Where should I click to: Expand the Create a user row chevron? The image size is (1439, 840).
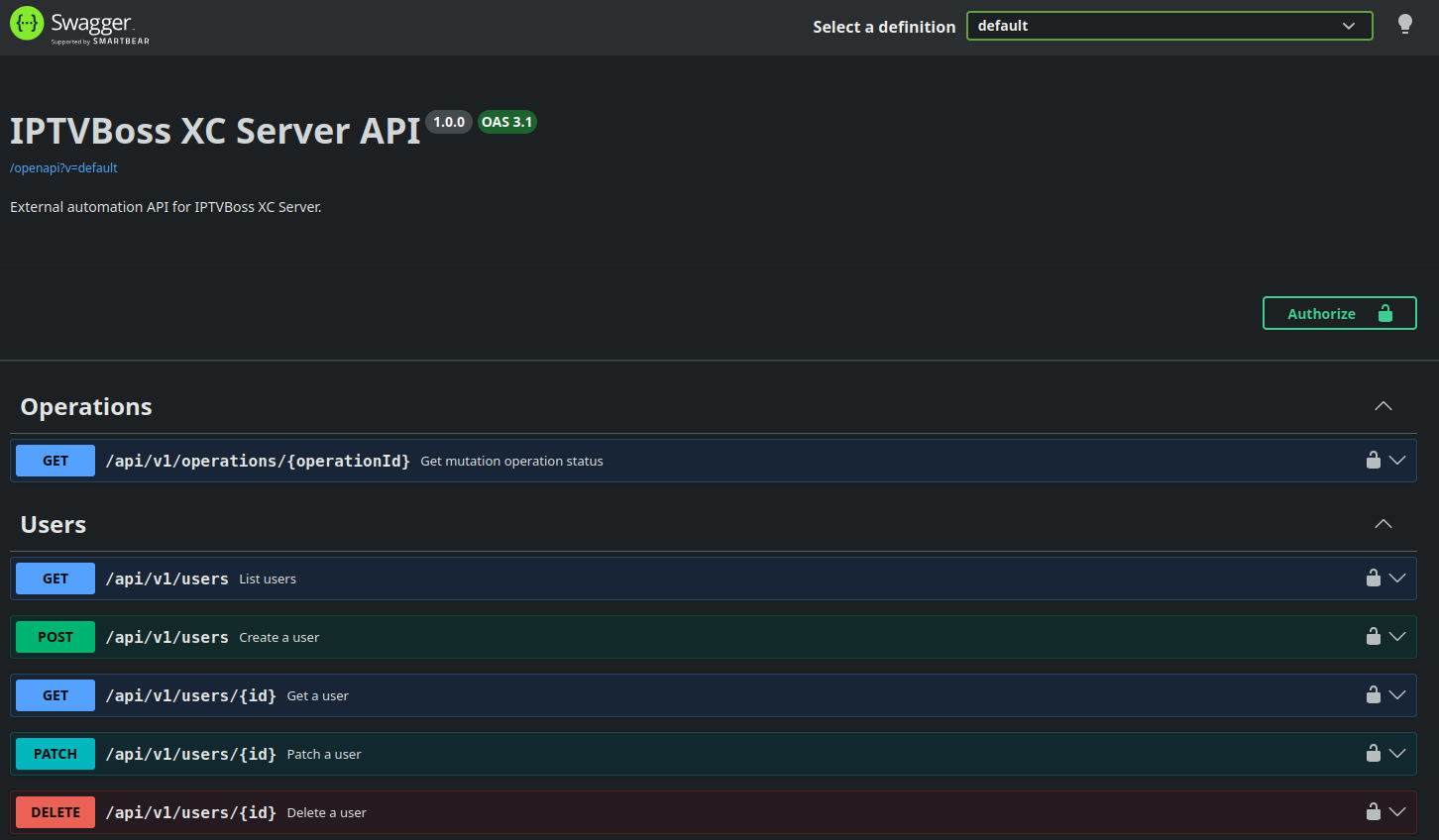(1397, 636)
